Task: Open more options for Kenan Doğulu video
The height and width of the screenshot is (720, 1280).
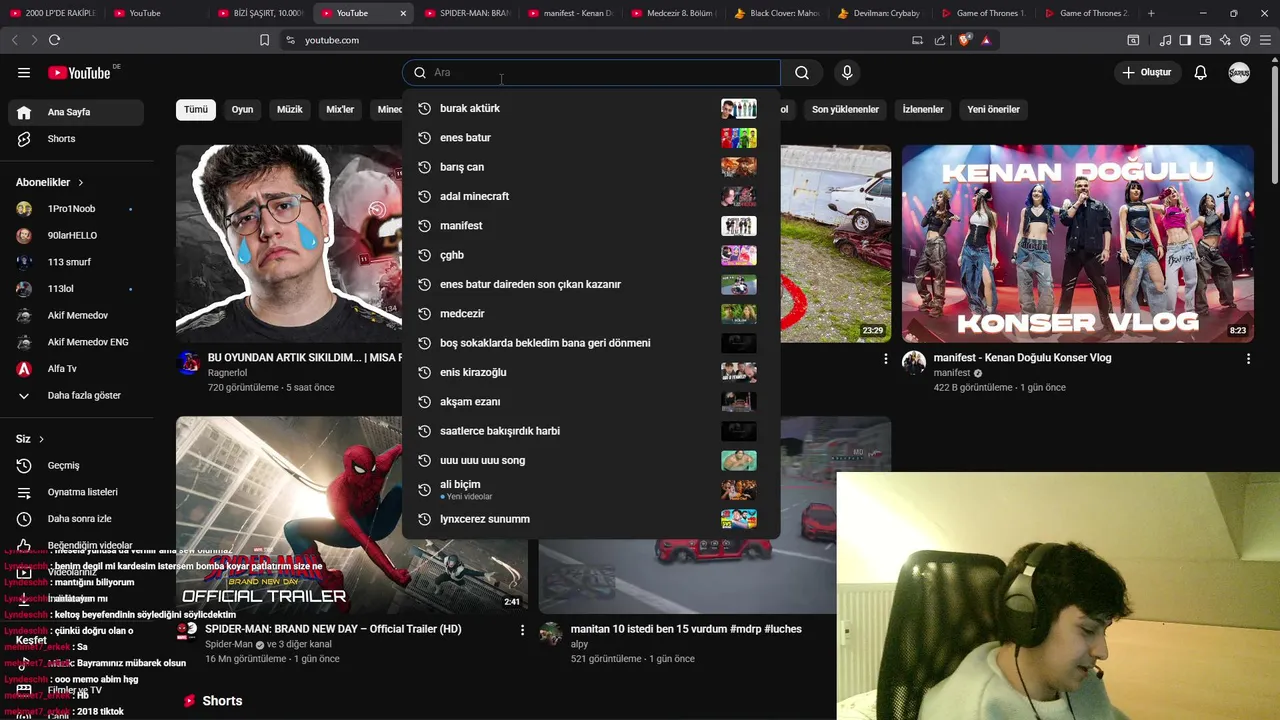Action: click(x=1248, y=358)
